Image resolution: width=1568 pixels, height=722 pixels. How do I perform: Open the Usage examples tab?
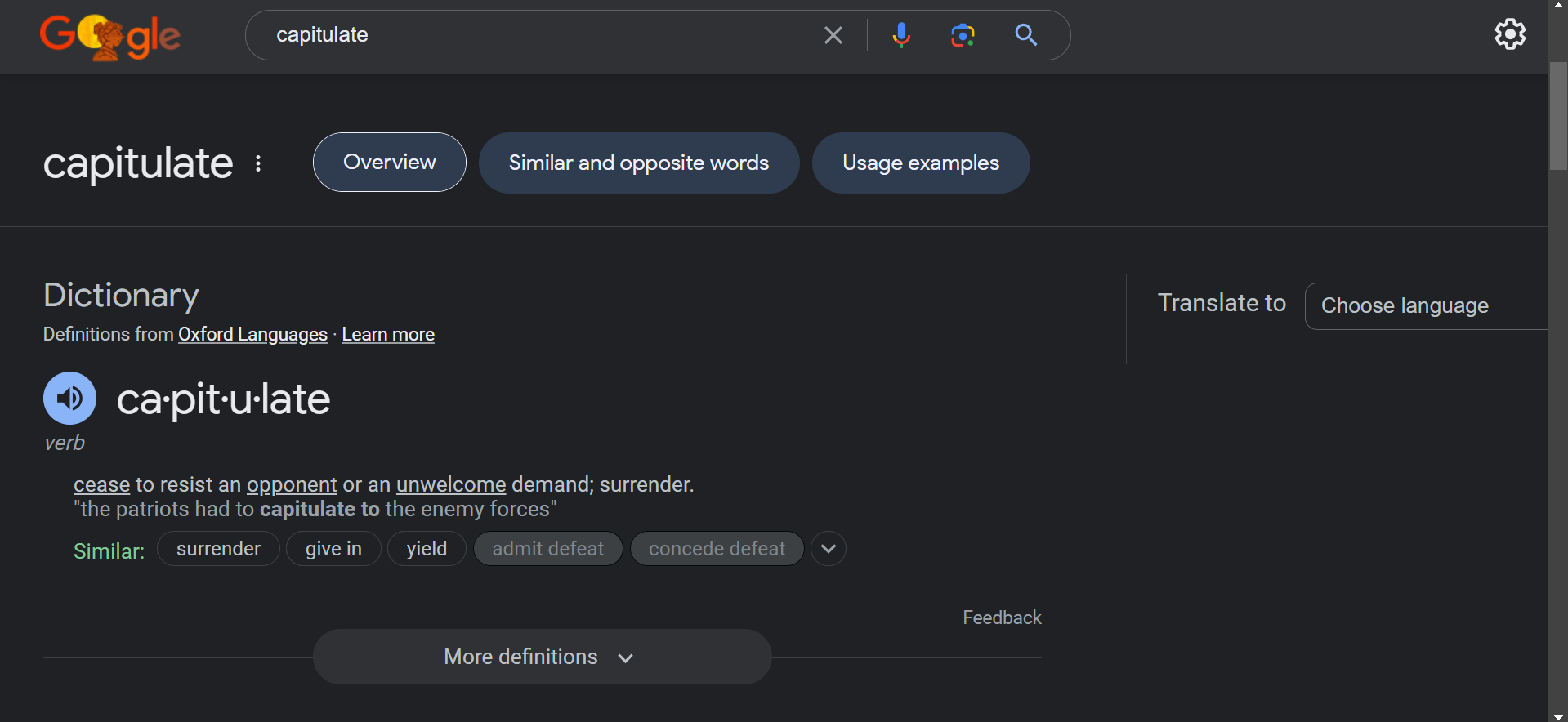[920, 163]
